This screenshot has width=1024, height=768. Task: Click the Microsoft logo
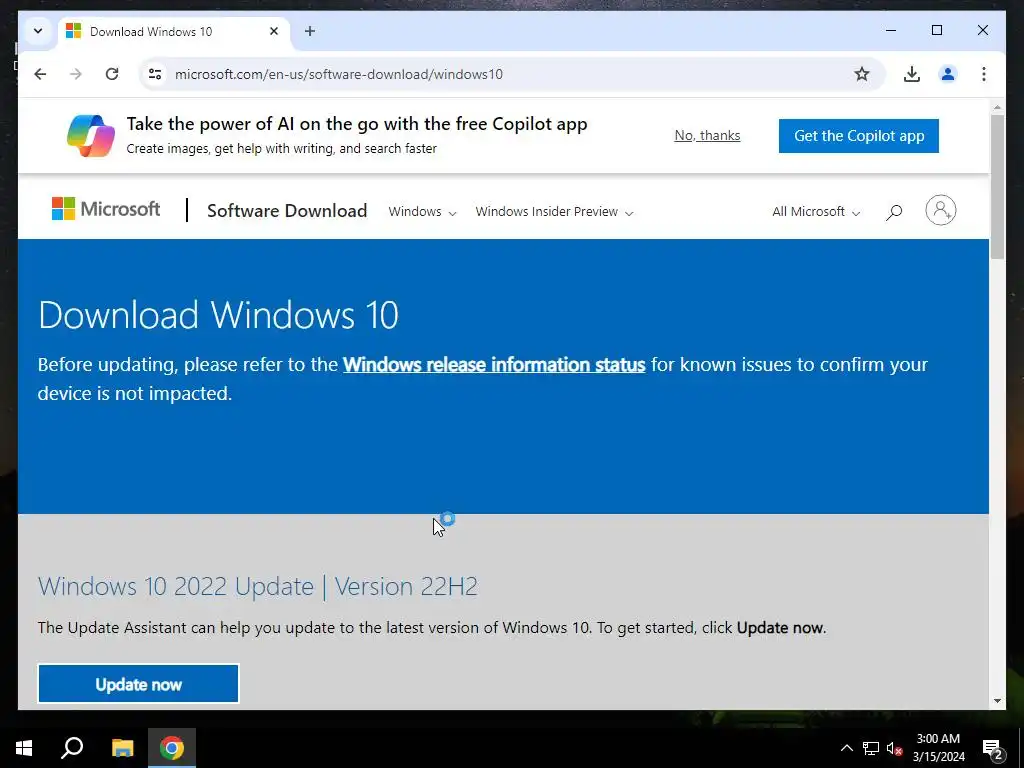tap(106, 209)
